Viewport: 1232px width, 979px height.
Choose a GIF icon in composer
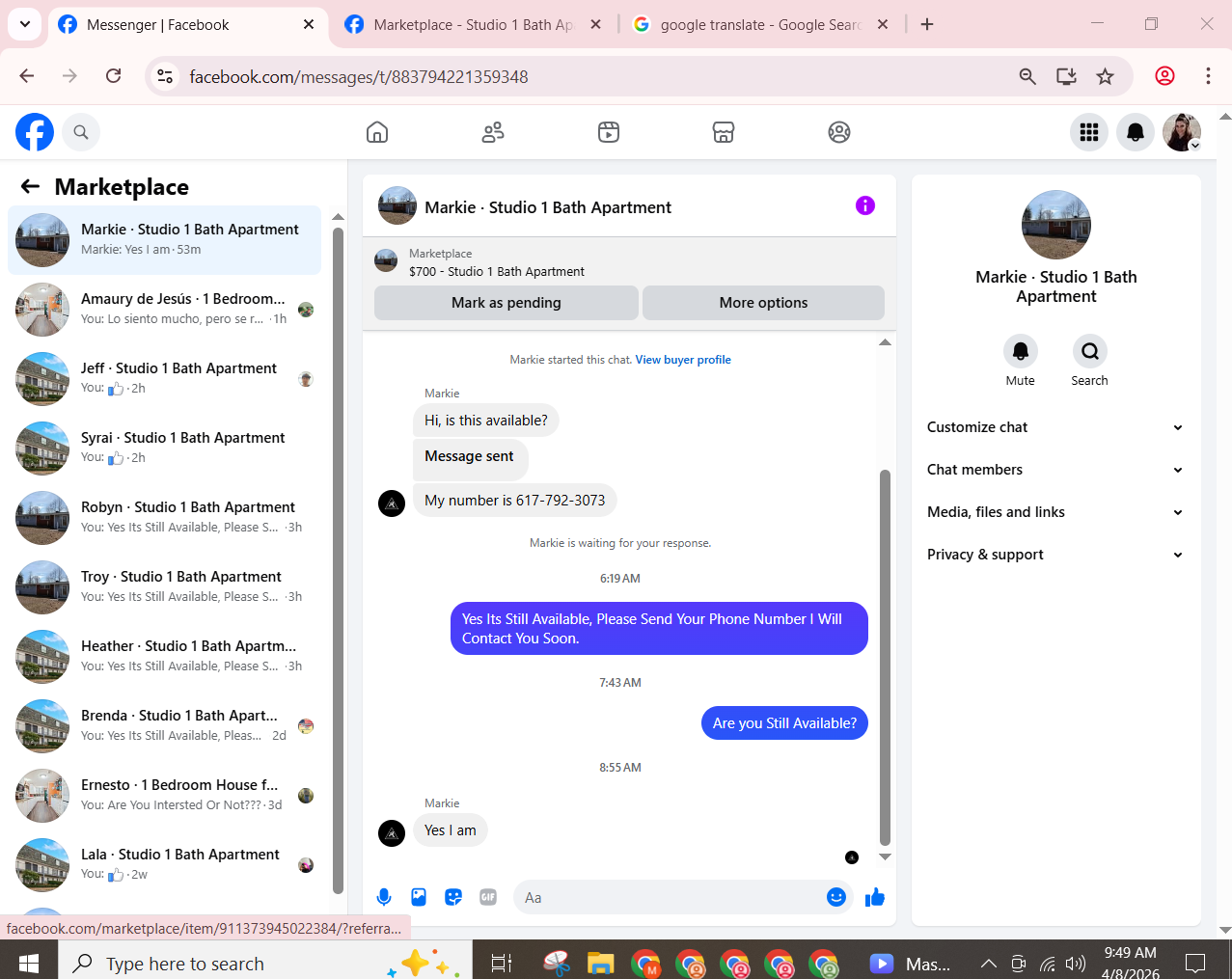488,897
